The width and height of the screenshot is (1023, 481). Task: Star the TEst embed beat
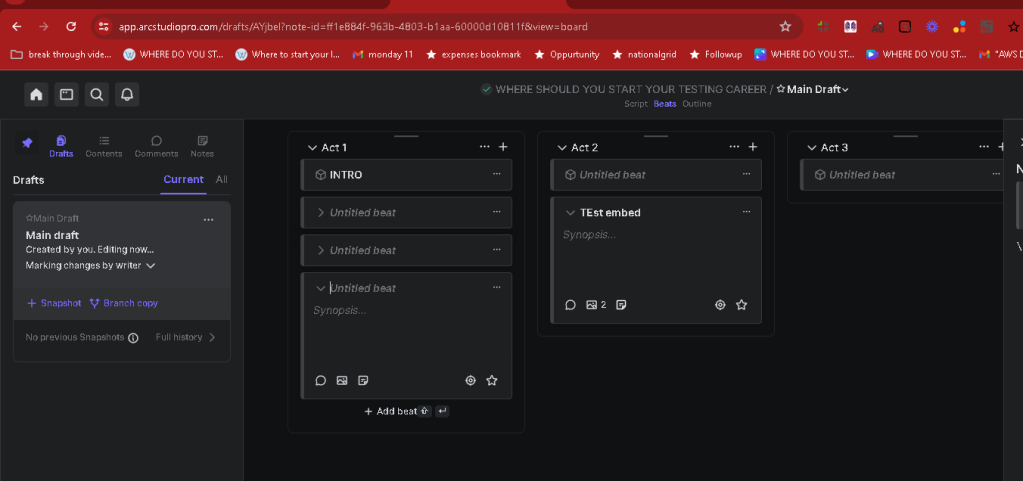[x=742, y=305]
